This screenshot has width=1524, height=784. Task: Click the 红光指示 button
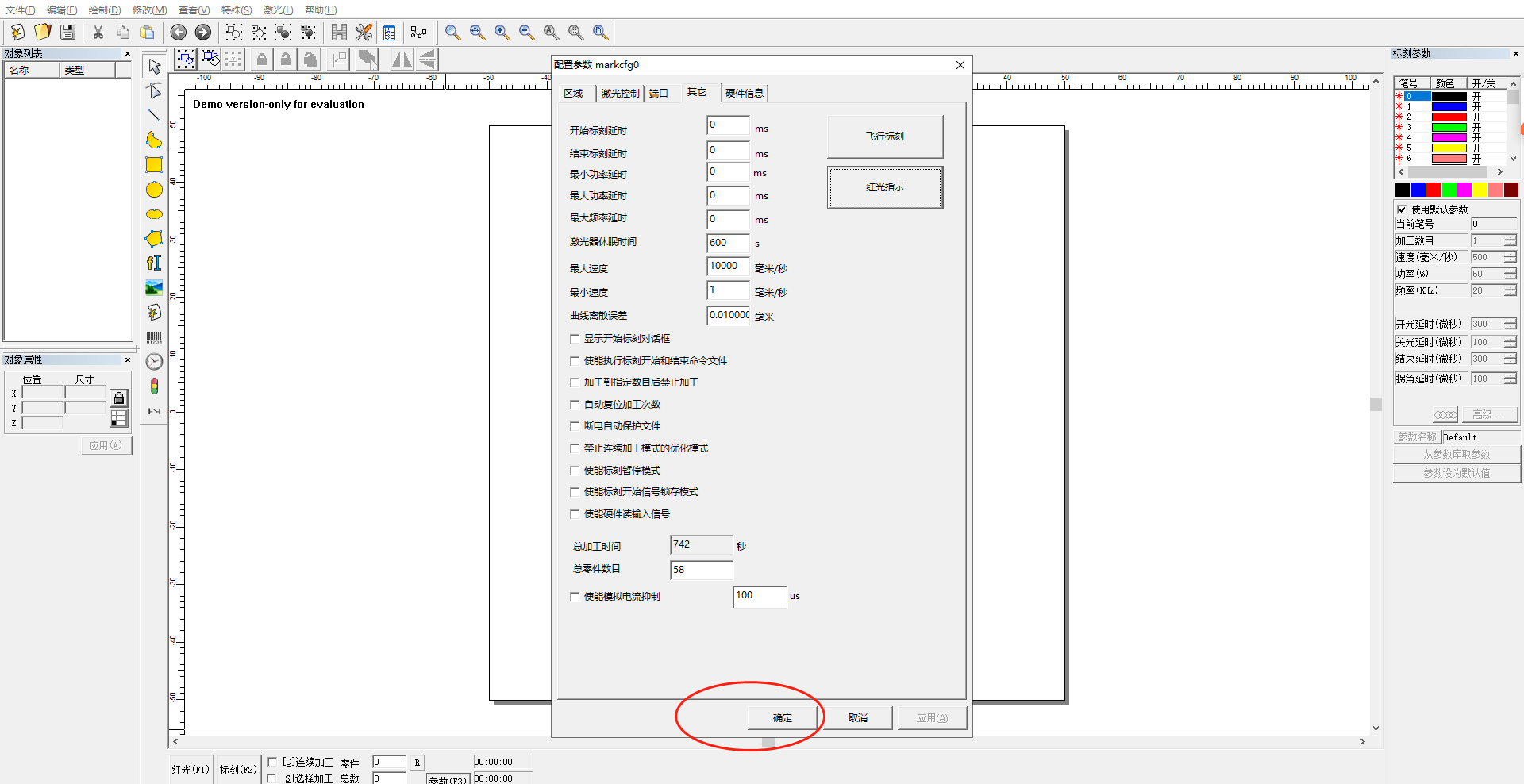click(885, 187)
